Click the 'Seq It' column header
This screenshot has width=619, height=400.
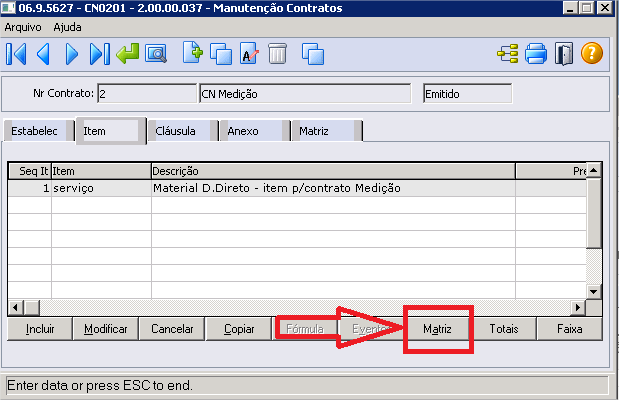pyautogui.click(x=30, y=171)
